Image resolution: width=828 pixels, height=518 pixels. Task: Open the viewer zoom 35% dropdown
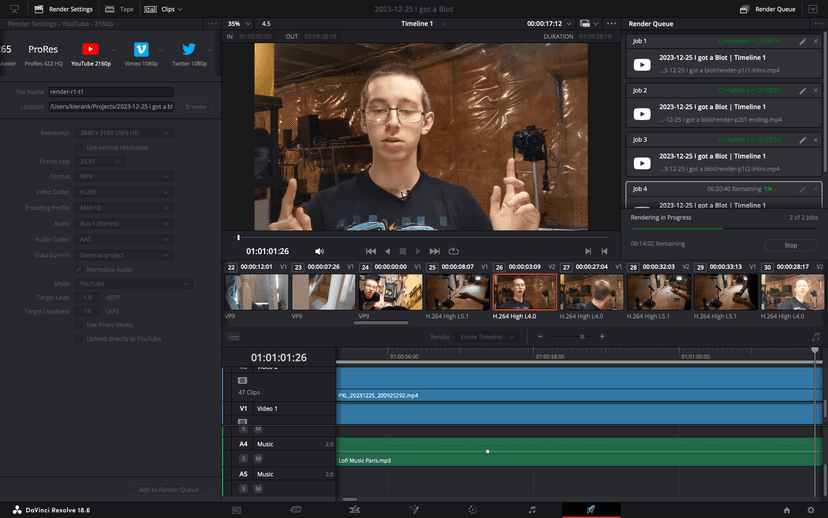(x=238, y=23)
